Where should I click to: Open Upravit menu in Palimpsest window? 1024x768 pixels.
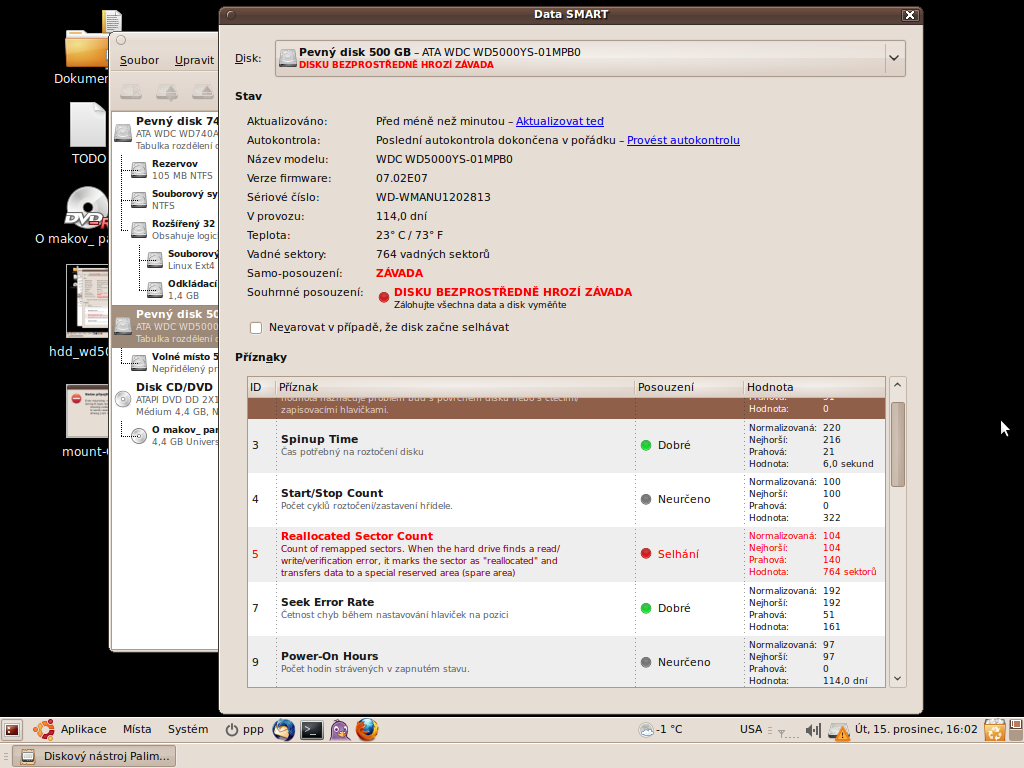coord(194,60)
